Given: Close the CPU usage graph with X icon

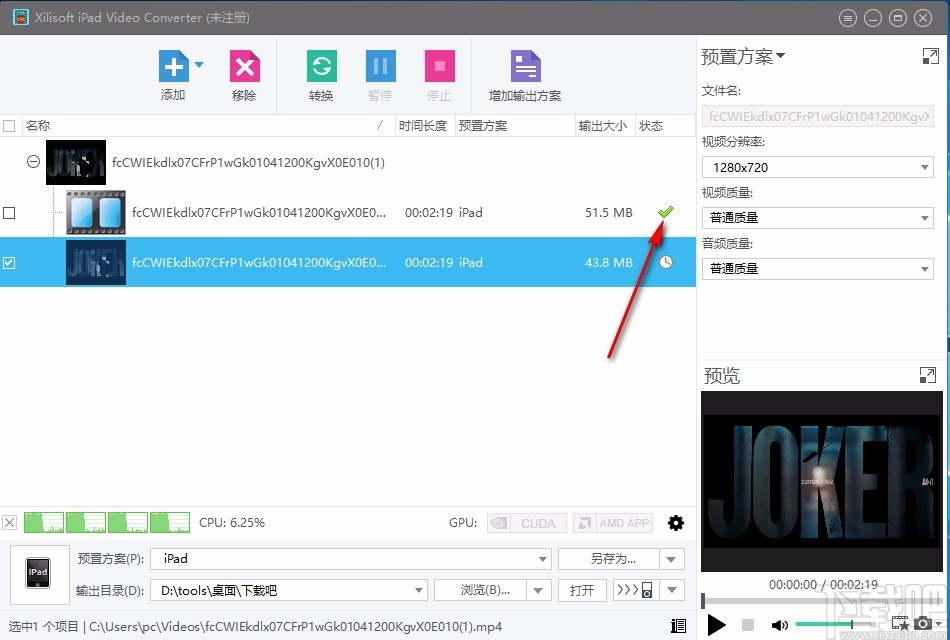Looking at the screenshot, I should coord(9,522).
